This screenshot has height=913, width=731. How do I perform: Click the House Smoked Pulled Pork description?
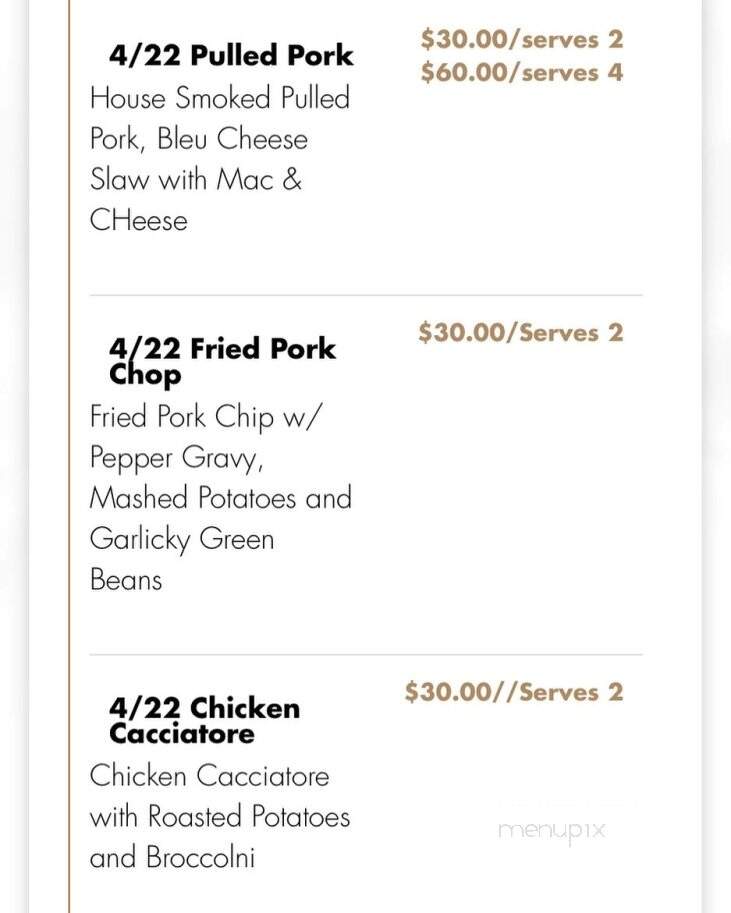pyautogui.click(x=220, y=159)
